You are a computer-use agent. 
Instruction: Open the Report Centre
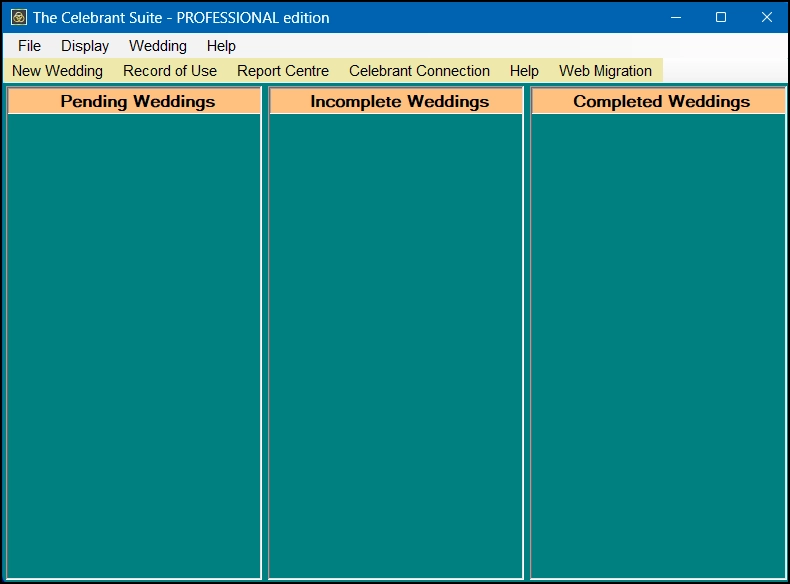tap(283, 71)
